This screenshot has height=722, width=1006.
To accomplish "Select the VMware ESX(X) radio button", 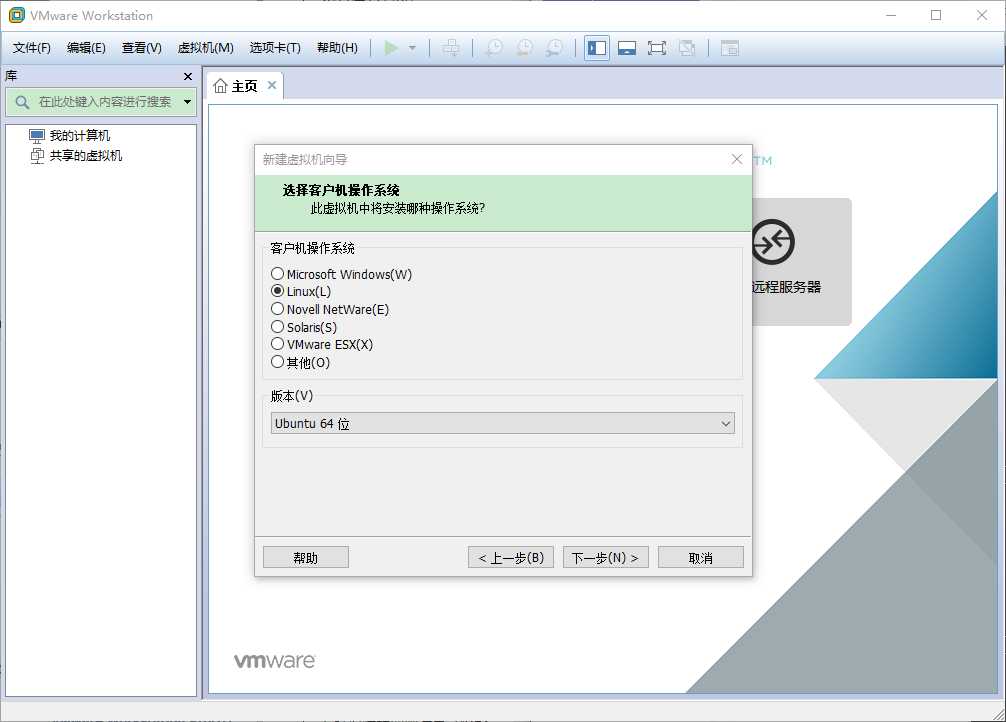I will [x=277, y=344].
